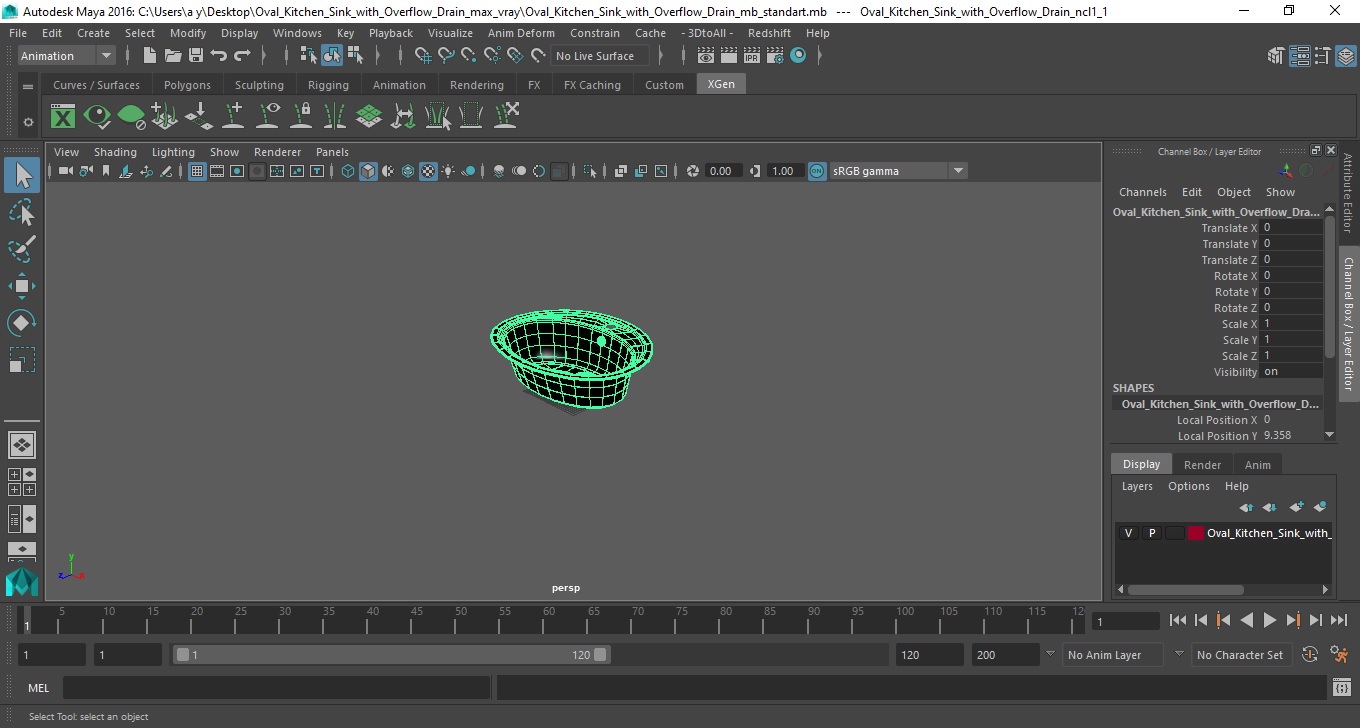Toggle the viewport grid display
The image size is (1360, 728).
point(197,171)
